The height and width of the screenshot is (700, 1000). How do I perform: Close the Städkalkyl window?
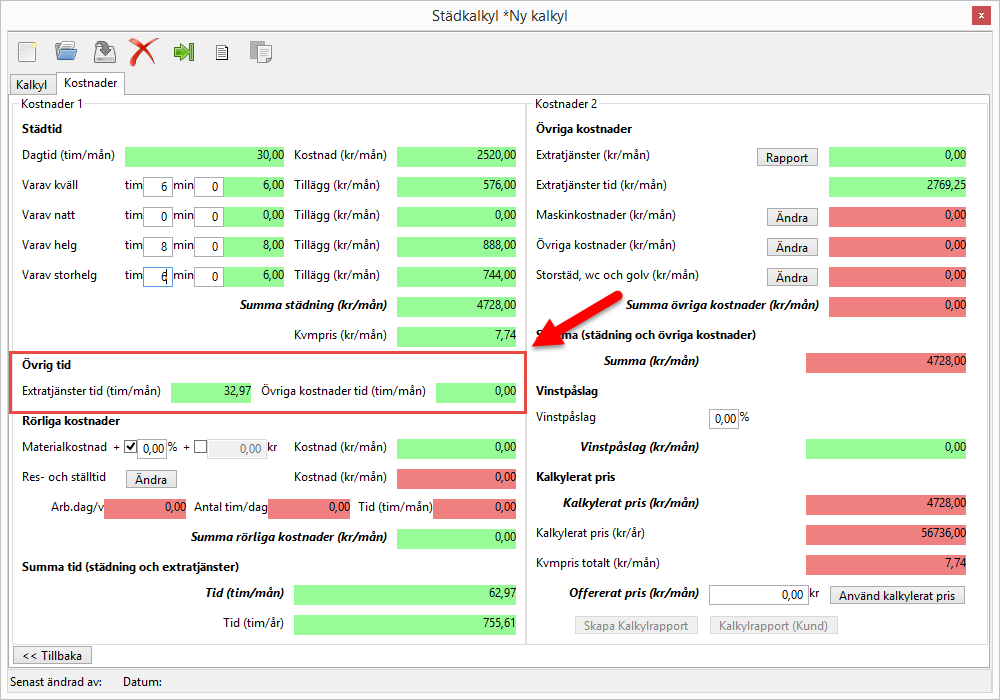pyautogui.click(x=982, y=15)
